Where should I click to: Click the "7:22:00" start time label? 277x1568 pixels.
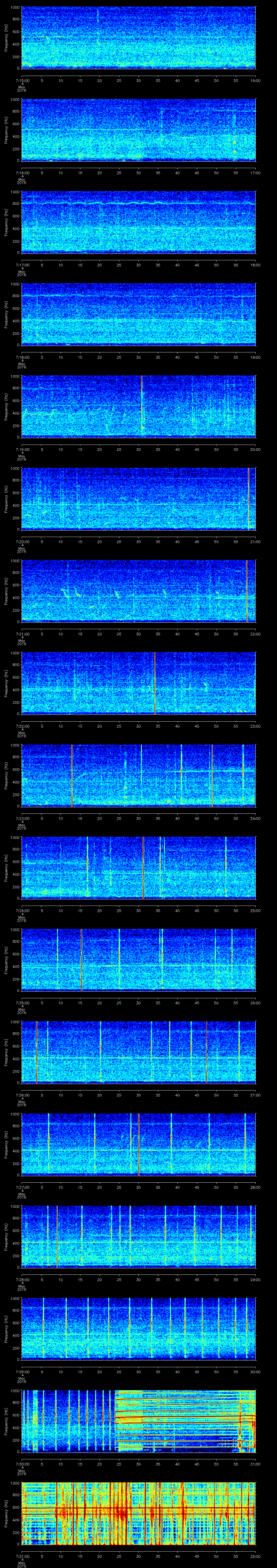22,726
